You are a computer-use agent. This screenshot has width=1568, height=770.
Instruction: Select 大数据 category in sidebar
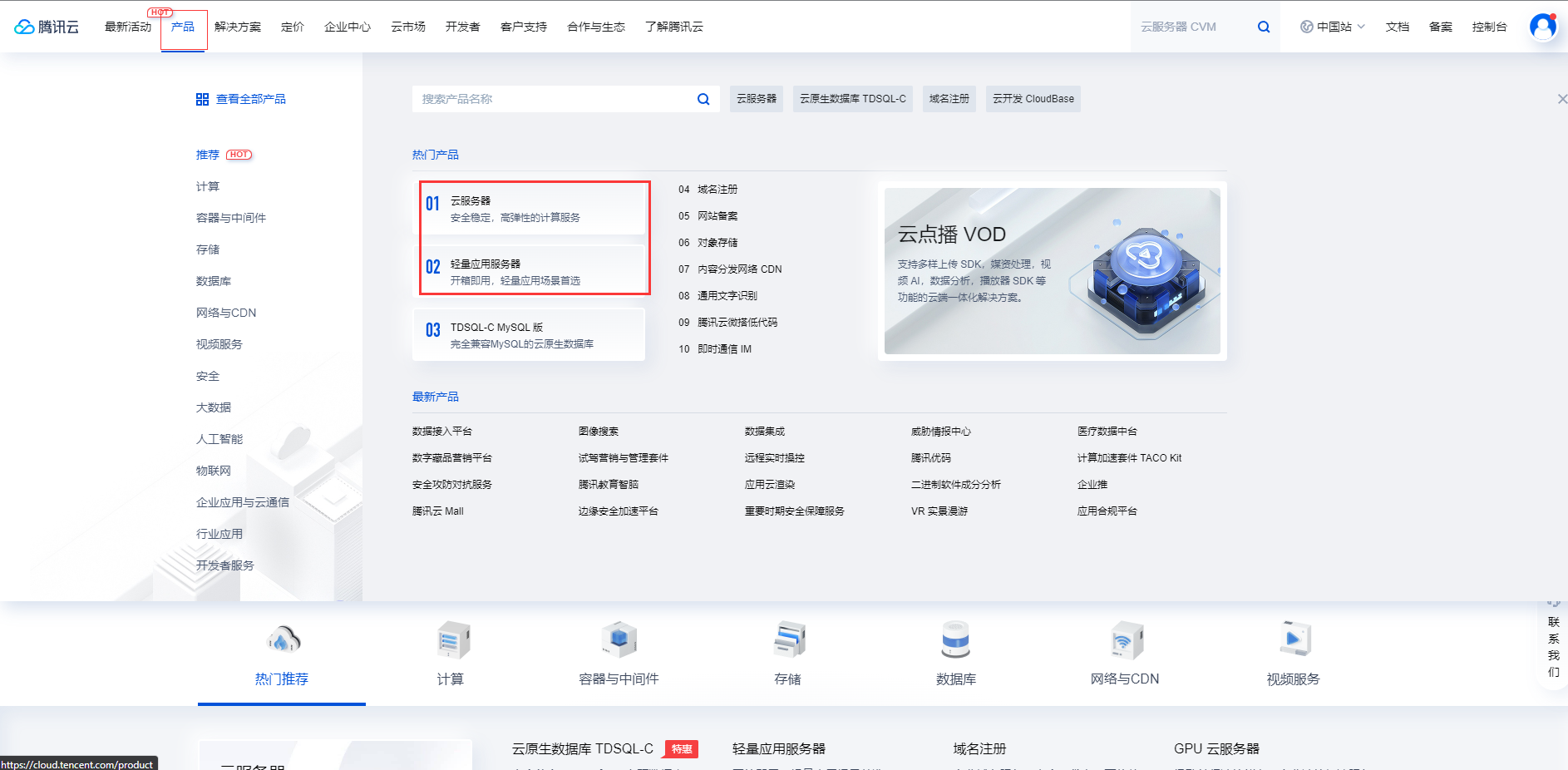[x=214, y=407]
